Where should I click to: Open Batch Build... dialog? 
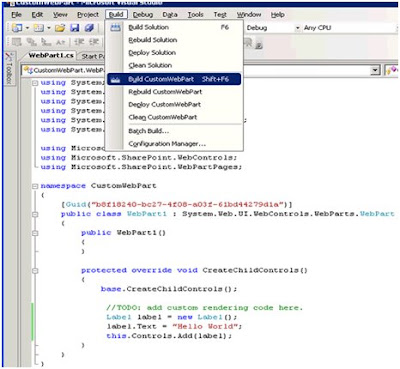pos(174,131)
